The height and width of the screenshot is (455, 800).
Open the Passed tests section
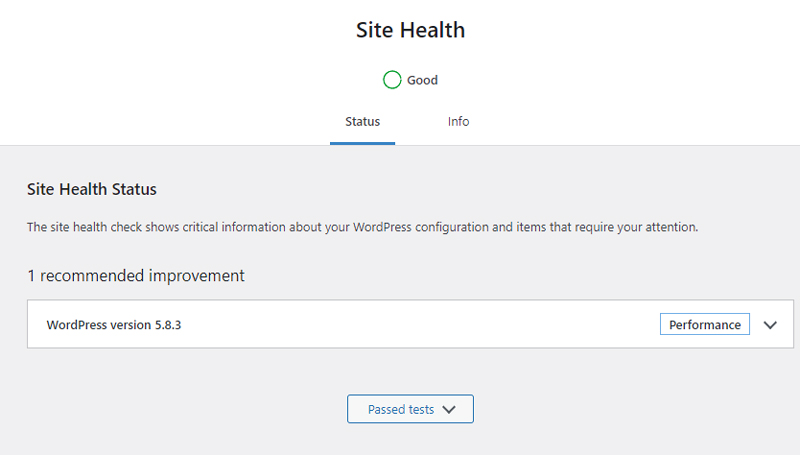410,409
